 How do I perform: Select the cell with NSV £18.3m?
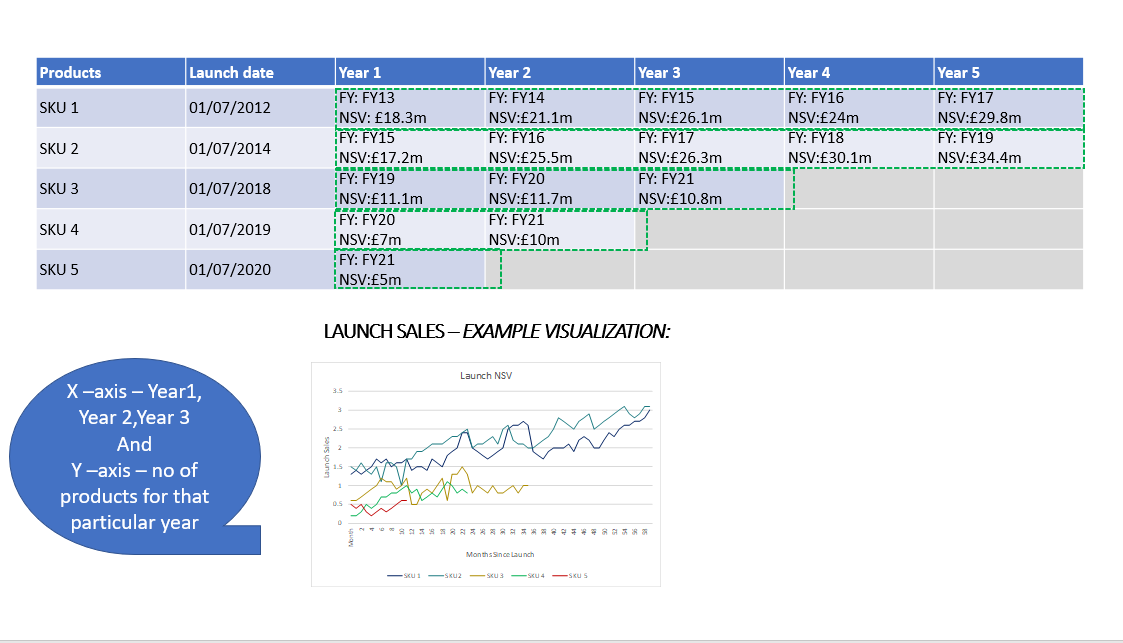pos(410,107)
